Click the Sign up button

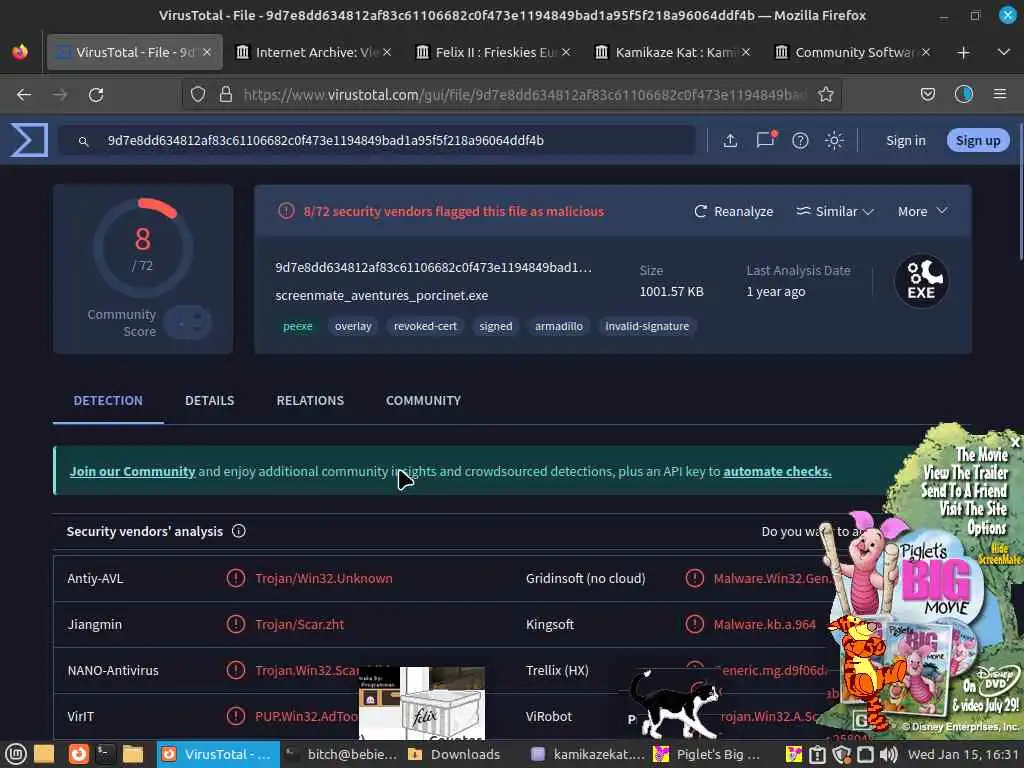[978, 140]
